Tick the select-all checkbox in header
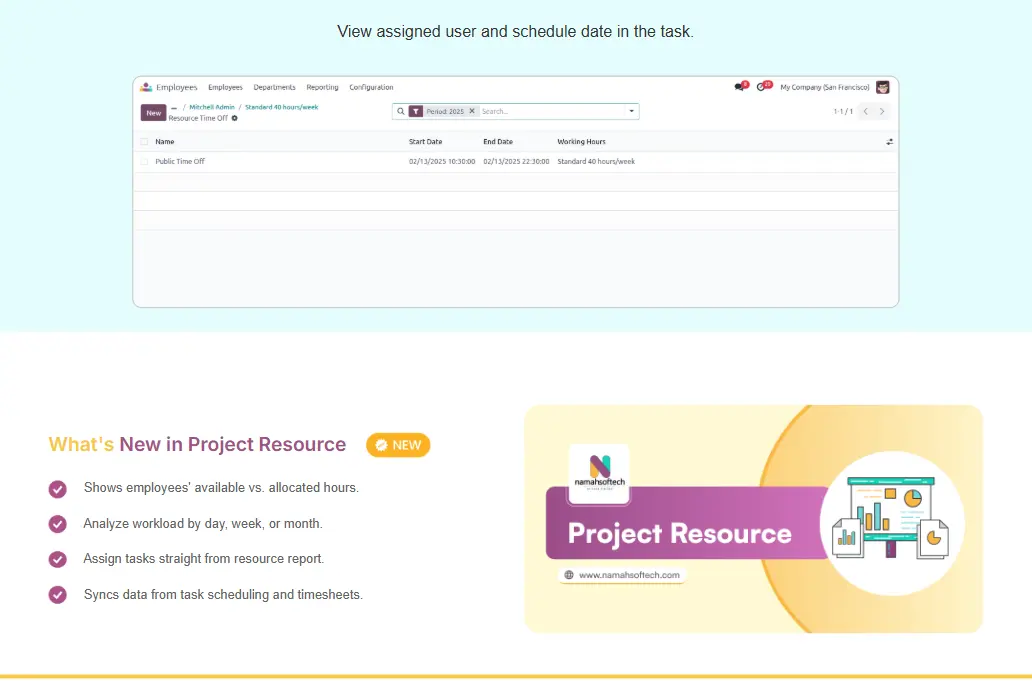The image size is (1032, 690). pos(145,142)
